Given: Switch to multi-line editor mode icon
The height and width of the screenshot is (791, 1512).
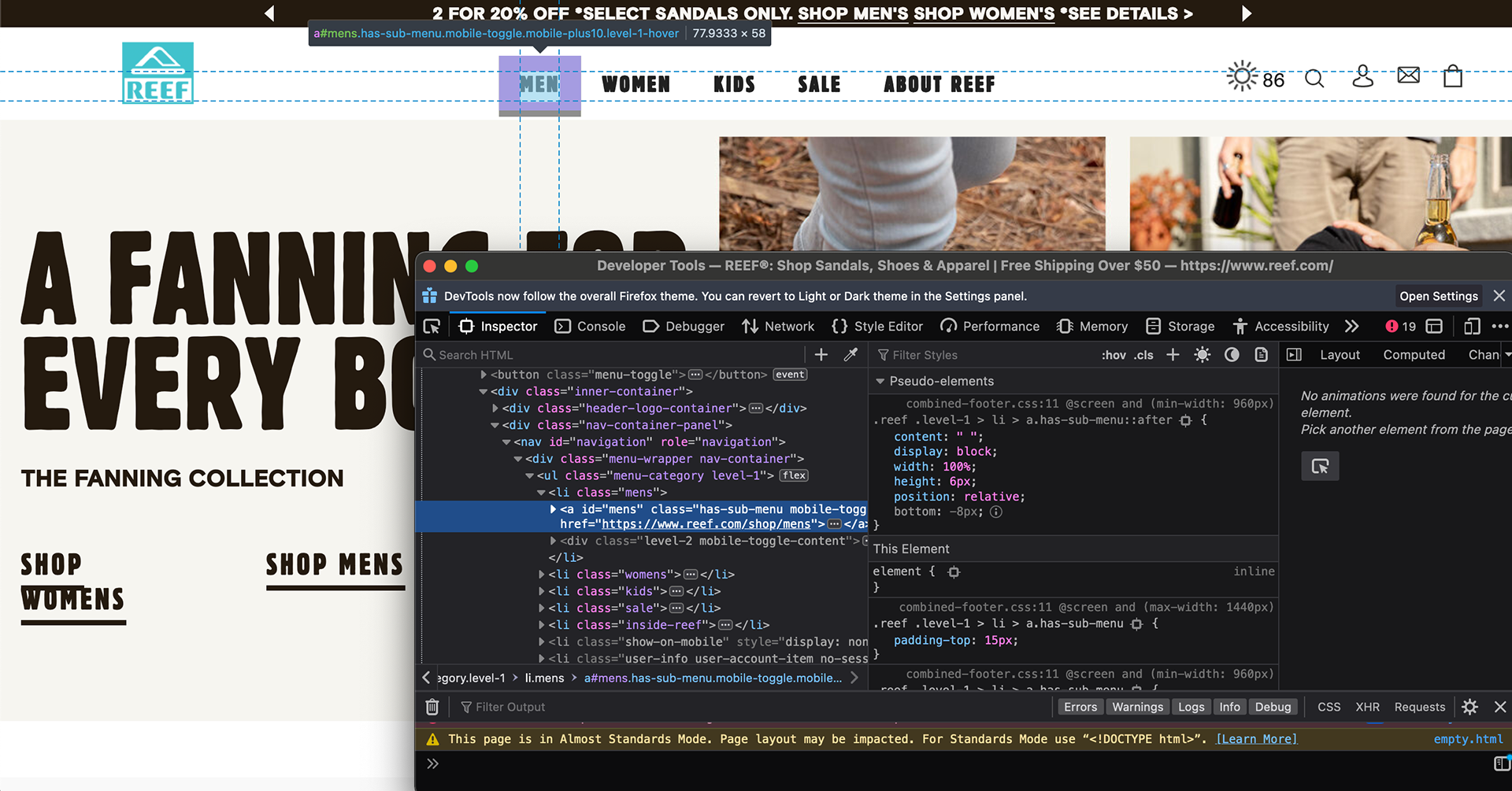Looking at the screenshot, I should pos(1502,763).
